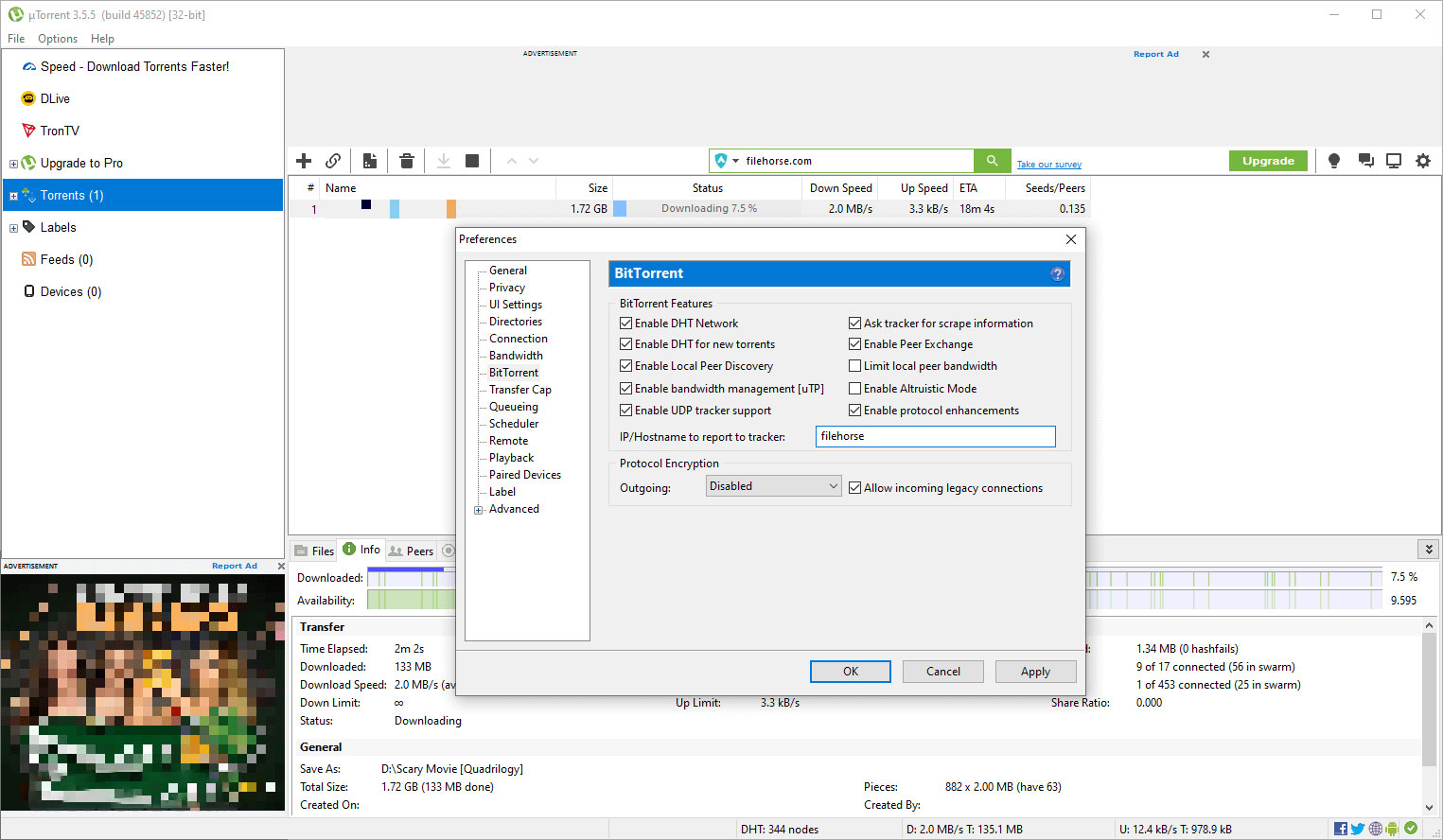Expand the Labels sidebar item
Viewport: 1443px width, 840px height.
(13, 228)
